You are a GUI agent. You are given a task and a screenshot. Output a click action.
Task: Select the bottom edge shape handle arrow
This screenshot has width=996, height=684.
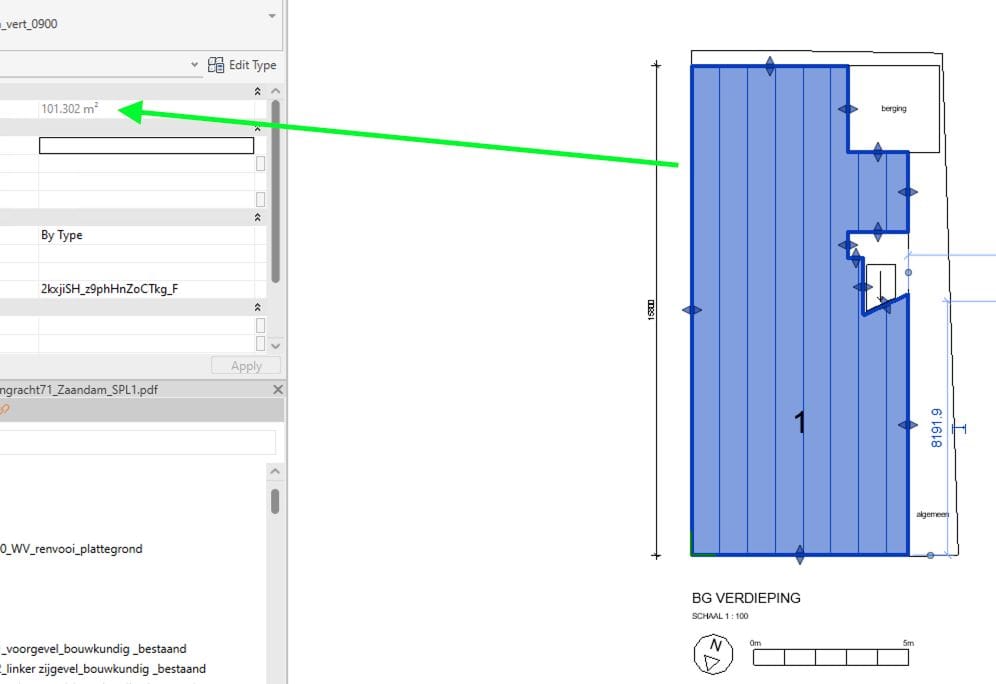799,554
